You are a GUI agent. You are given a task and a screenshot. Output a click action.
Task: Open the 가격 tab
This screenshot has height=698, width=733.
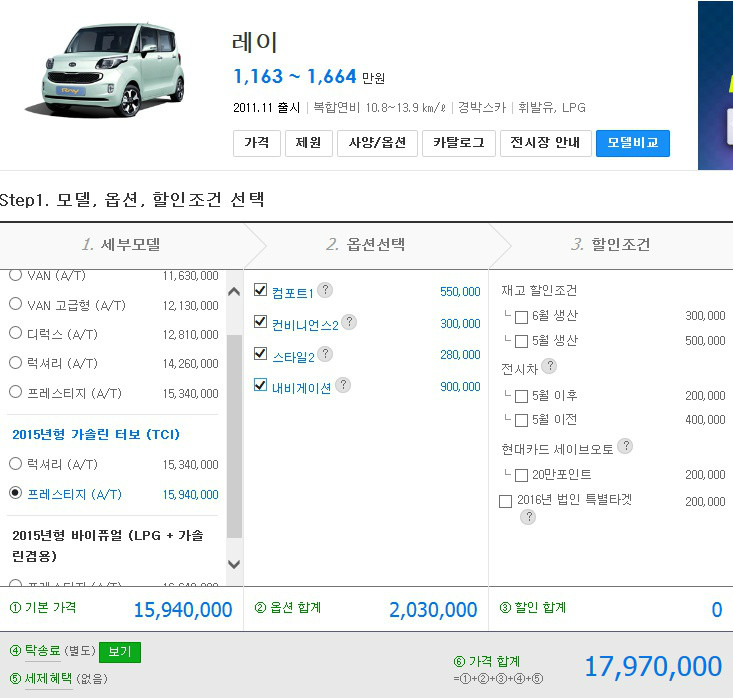point(257,143)
